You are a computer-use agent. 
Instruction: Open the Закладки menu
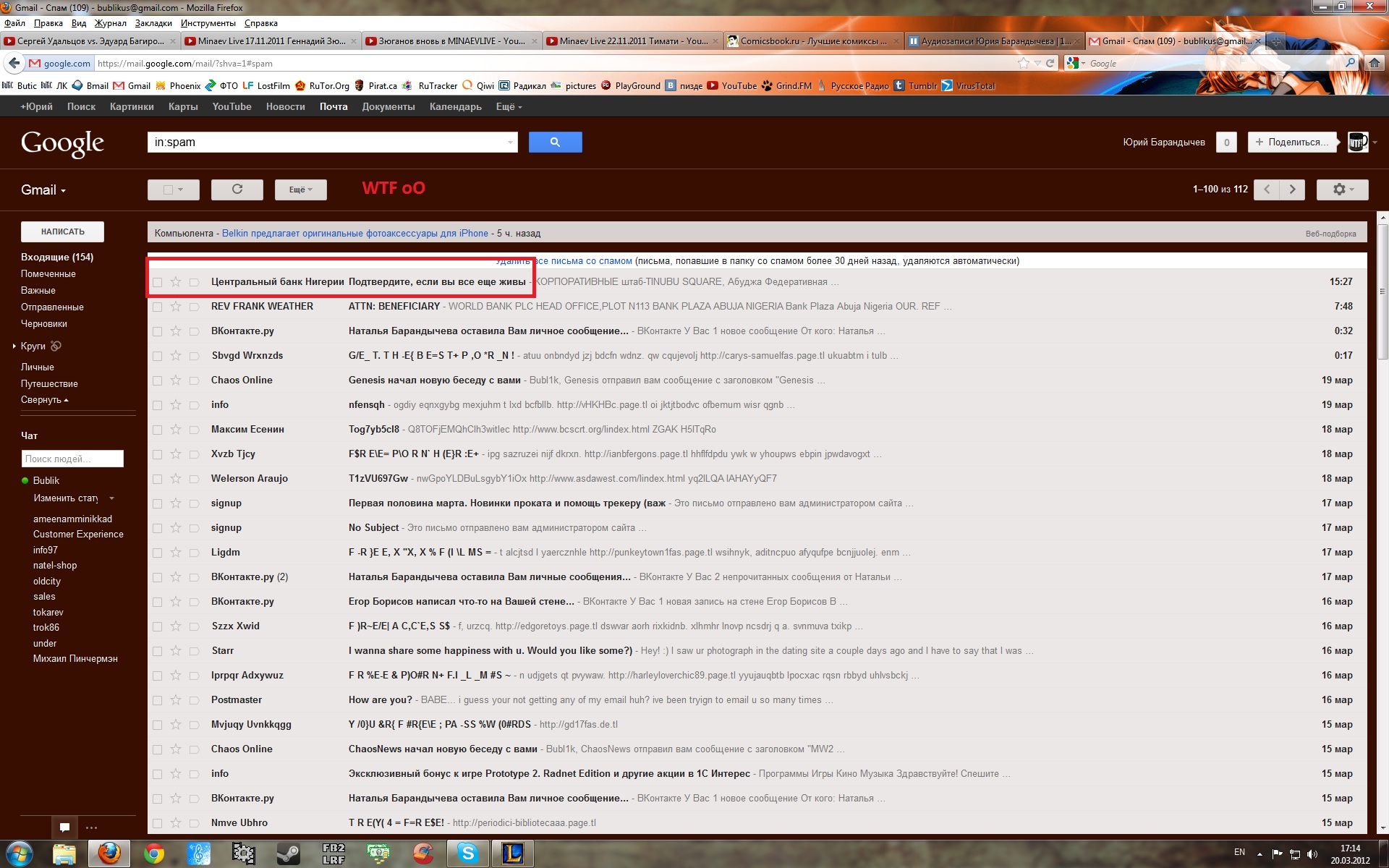(x=153, y=23)
